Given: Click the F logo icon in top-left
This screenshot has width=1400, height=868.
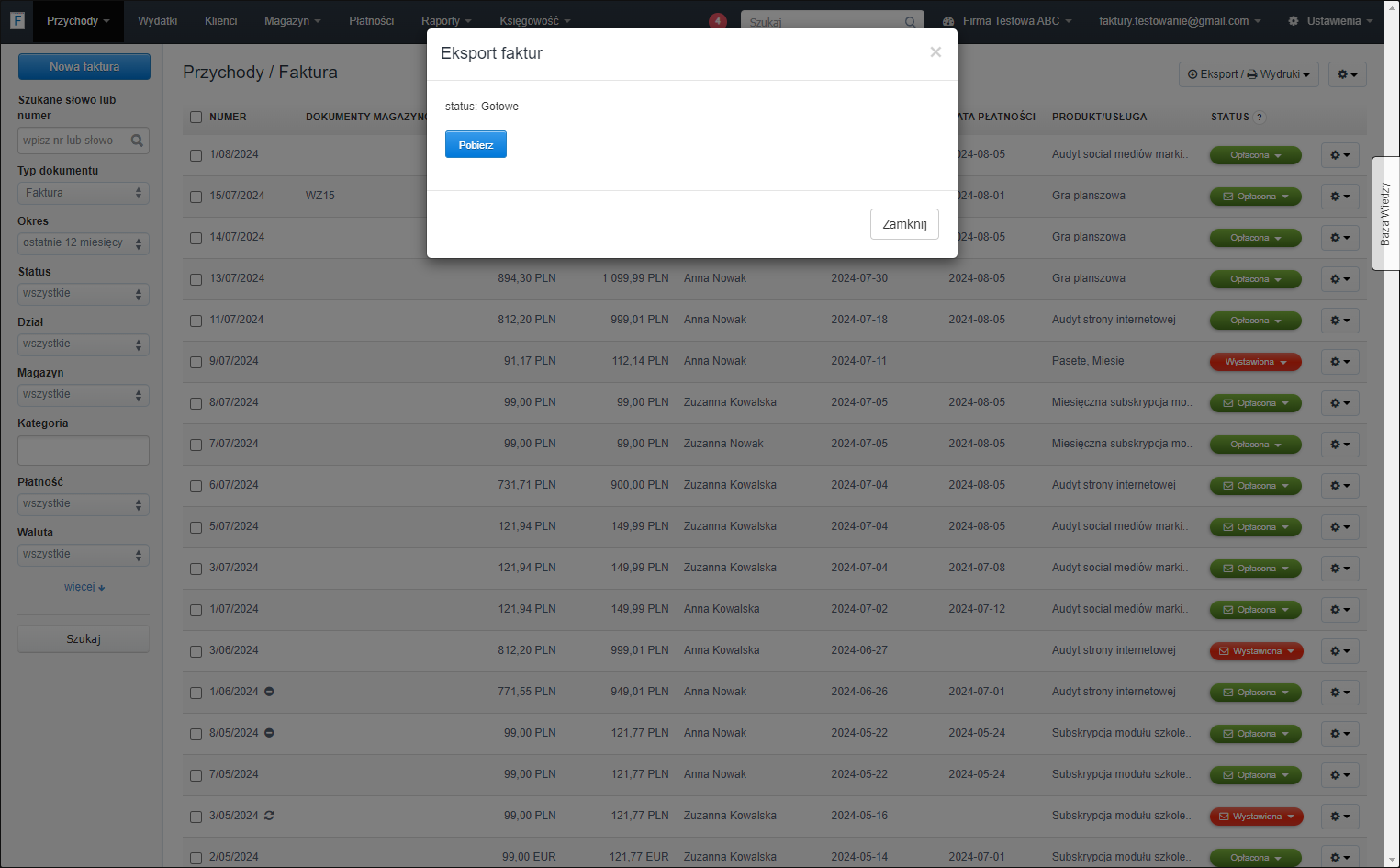Looking at the screenshot, I should pos(17,20).
